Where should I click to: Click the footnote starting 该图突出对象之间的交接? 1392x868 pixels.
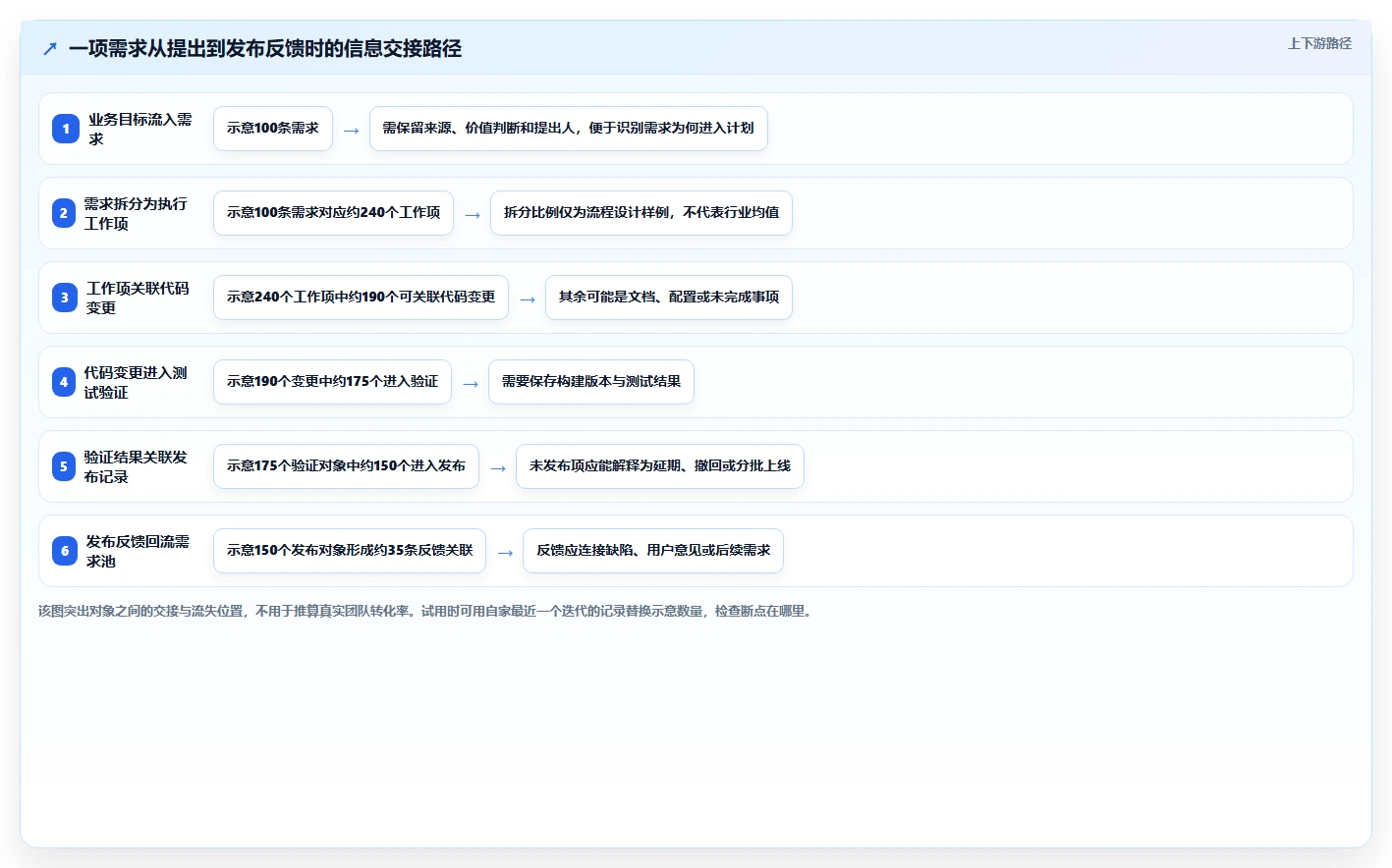tap(427, 611)
